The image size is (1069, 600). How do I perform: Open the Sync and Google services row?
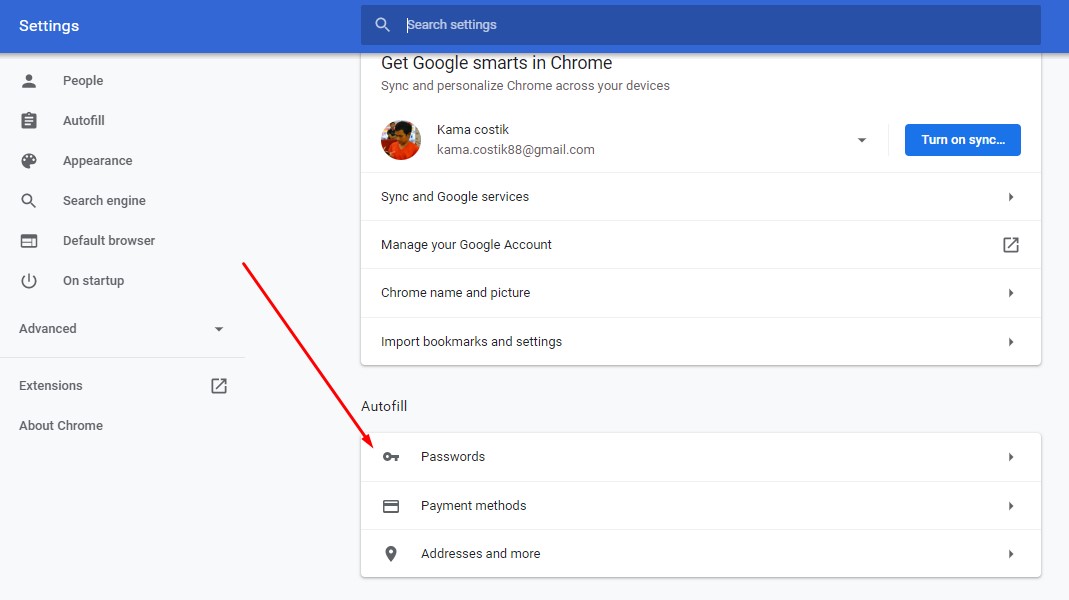click(x=700, y=196)
